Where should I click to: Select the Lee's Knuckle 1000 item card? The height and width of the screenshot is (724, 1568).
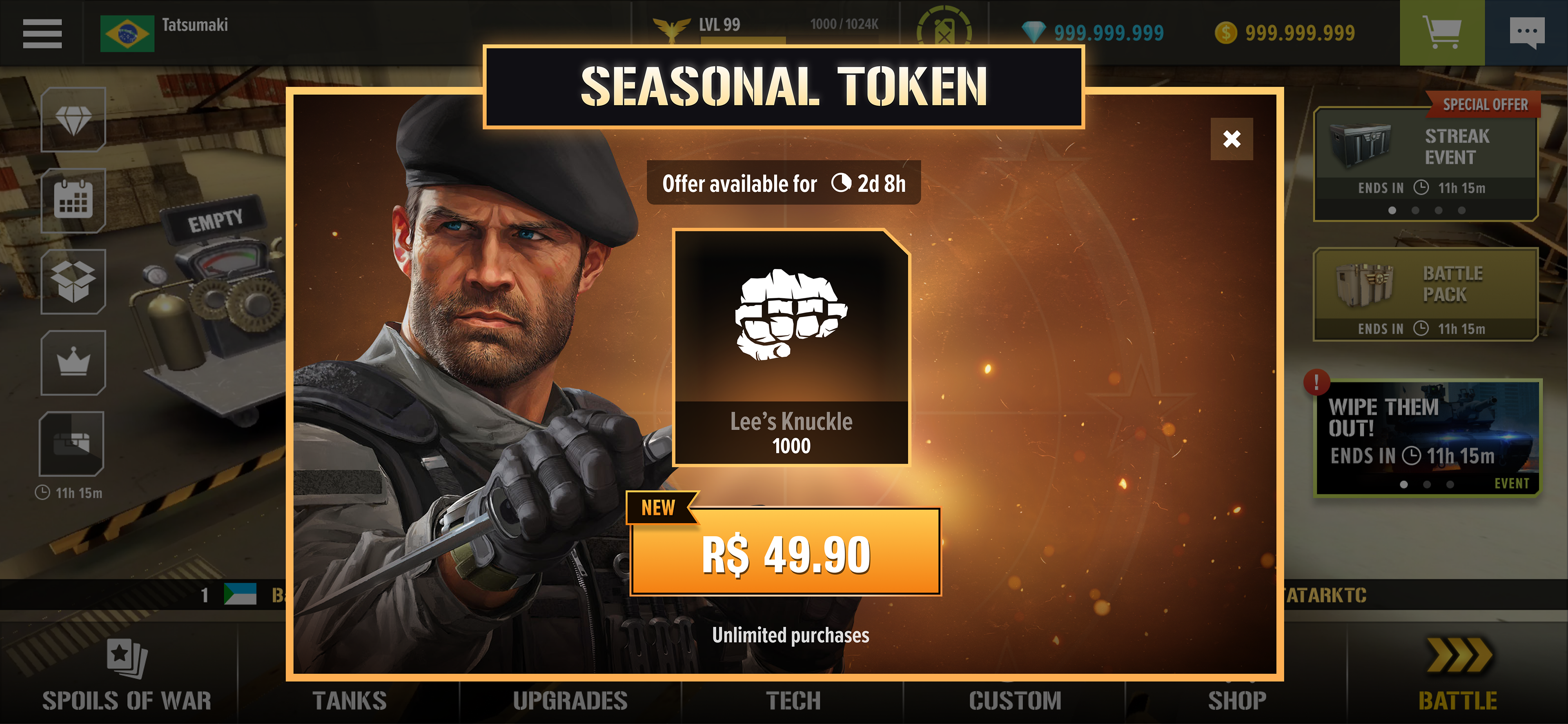point(791,347)
